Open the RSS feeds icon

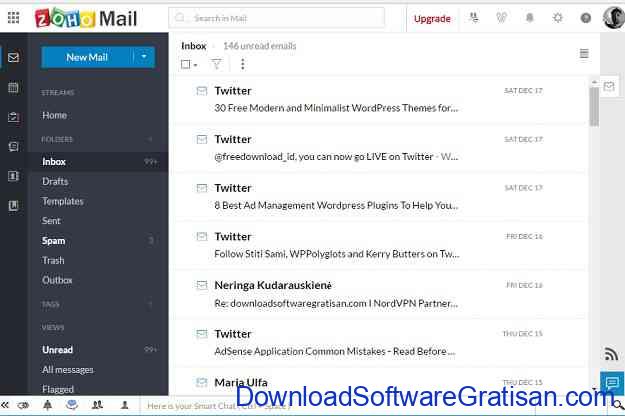coord(611,354)
